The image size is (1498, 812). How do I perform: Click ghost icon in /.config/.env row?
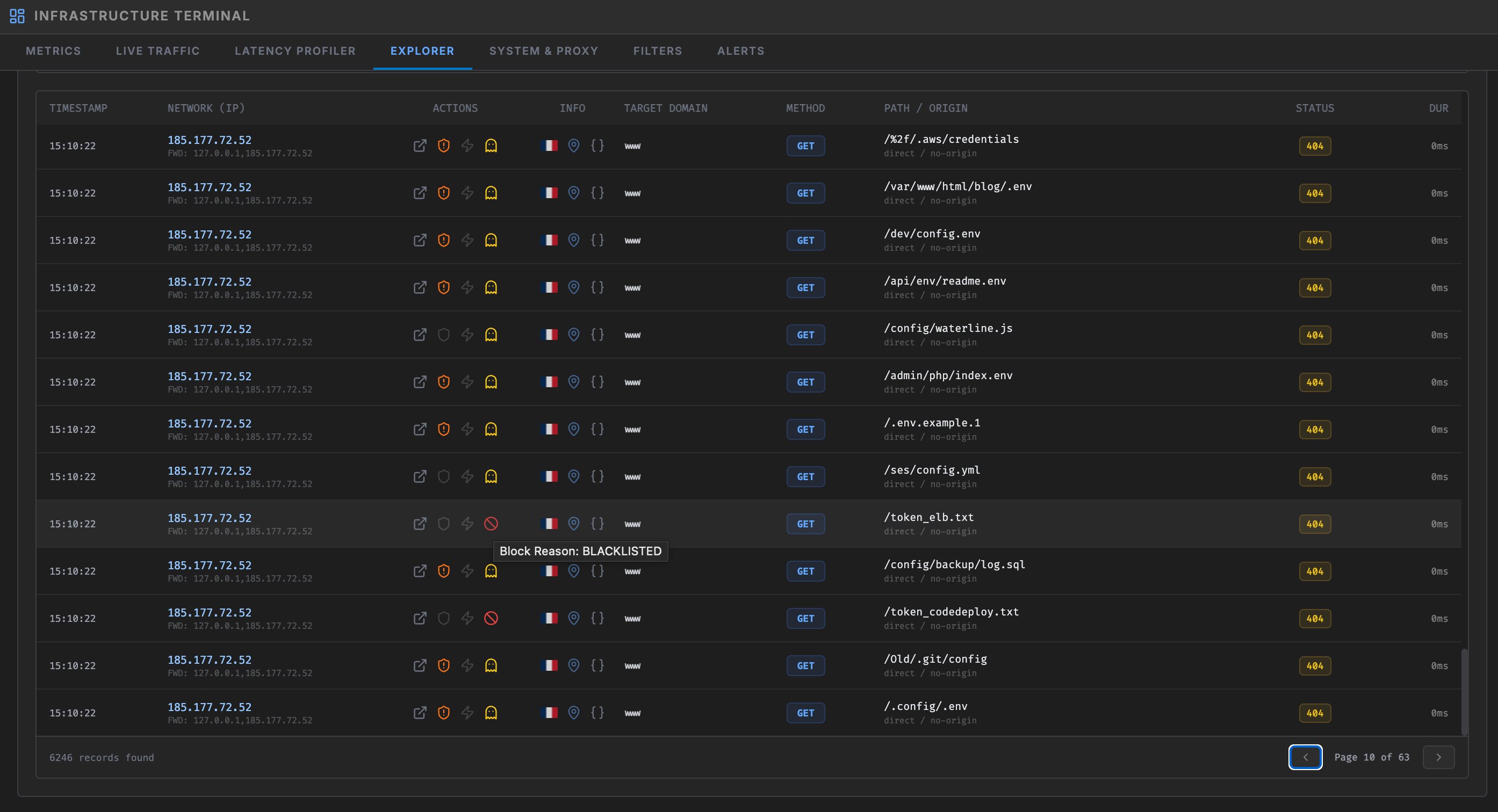click(x=492, y=713)
